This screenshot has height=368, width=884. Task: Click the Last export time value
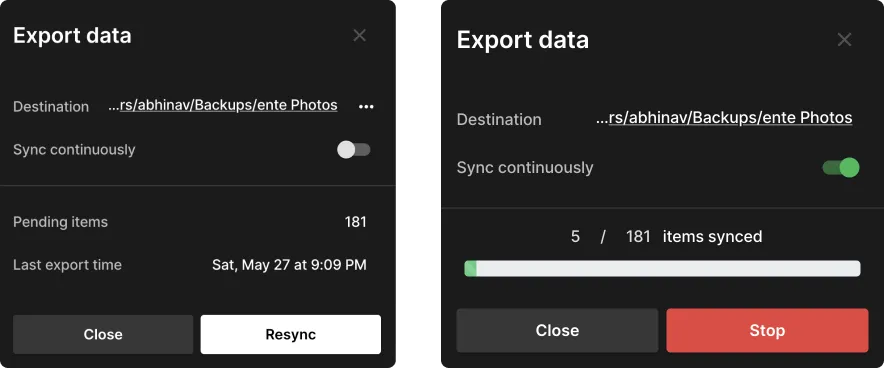(x=289, y=265)
